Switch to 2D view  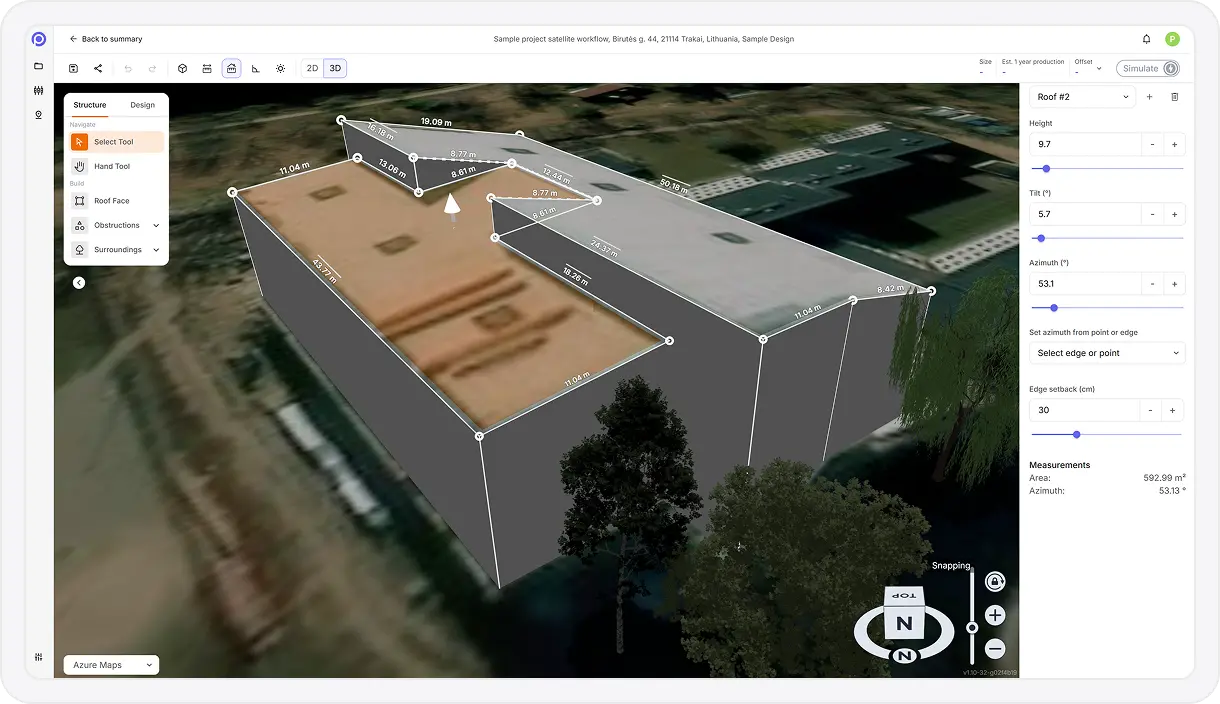click(x=312, y=69)
